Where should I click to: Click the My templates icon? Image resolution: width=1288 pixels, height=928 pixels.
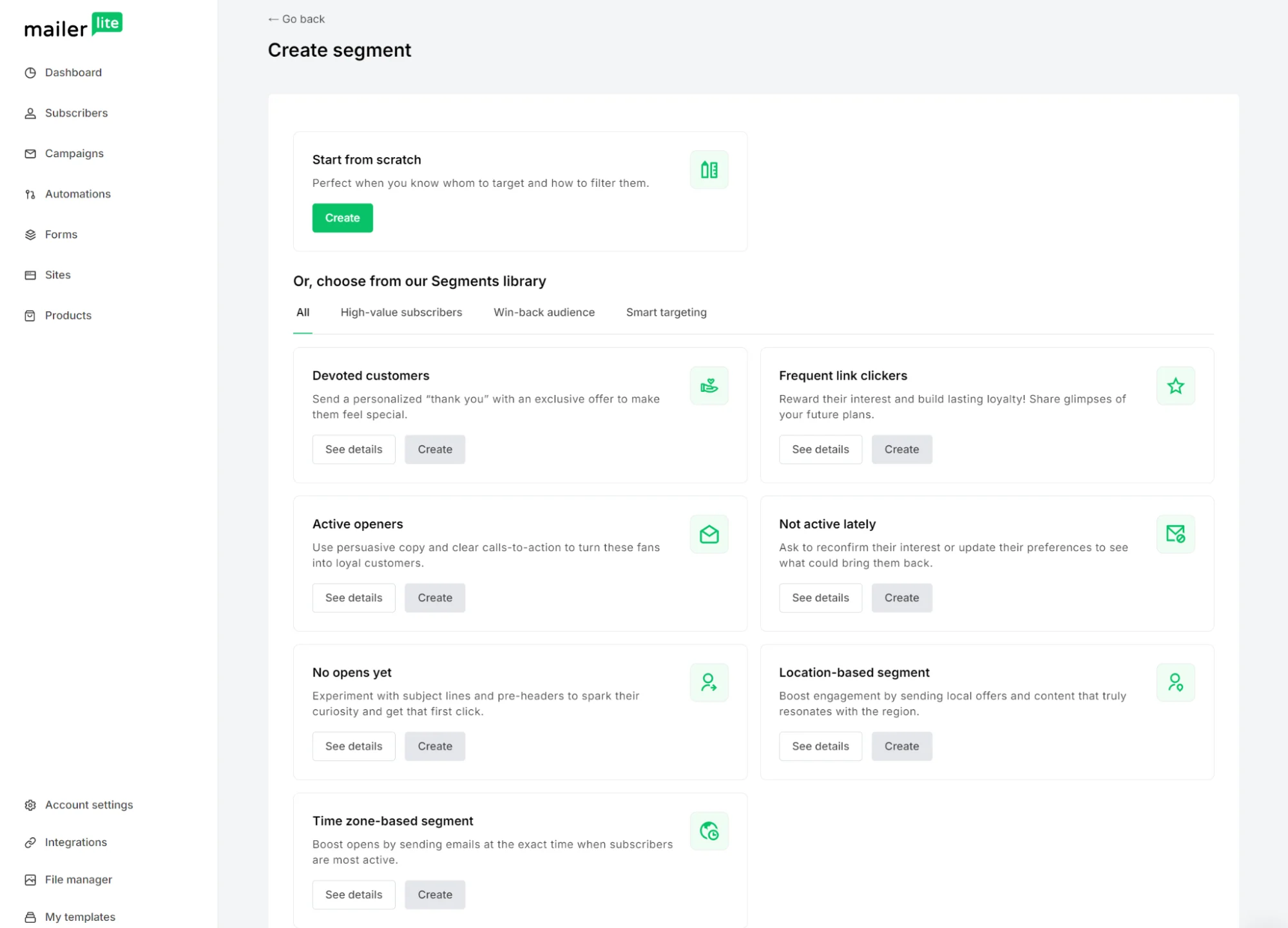point(30,917)
